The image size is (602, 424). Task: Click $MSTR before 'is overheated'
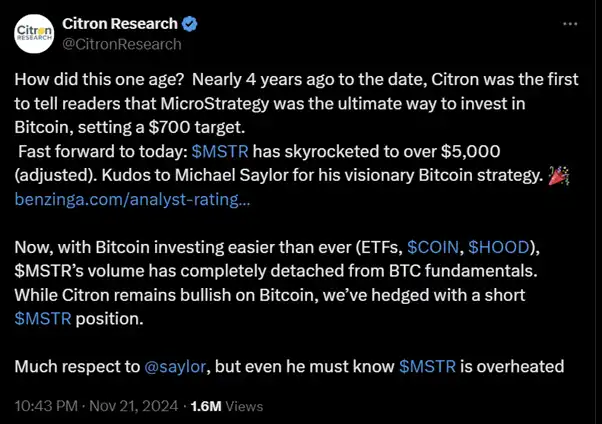[x=427, y=366]
